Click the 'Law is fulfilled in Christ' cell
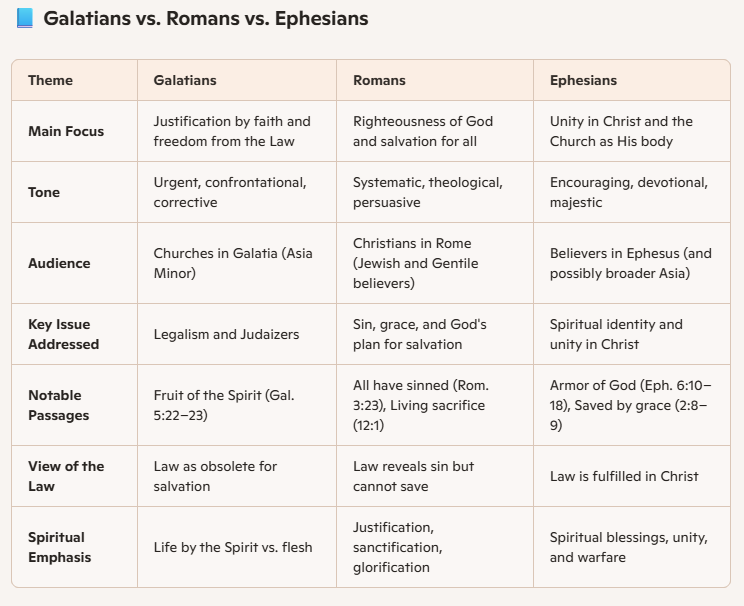This screenshot has height=606, width=744. tap(624, 476)
